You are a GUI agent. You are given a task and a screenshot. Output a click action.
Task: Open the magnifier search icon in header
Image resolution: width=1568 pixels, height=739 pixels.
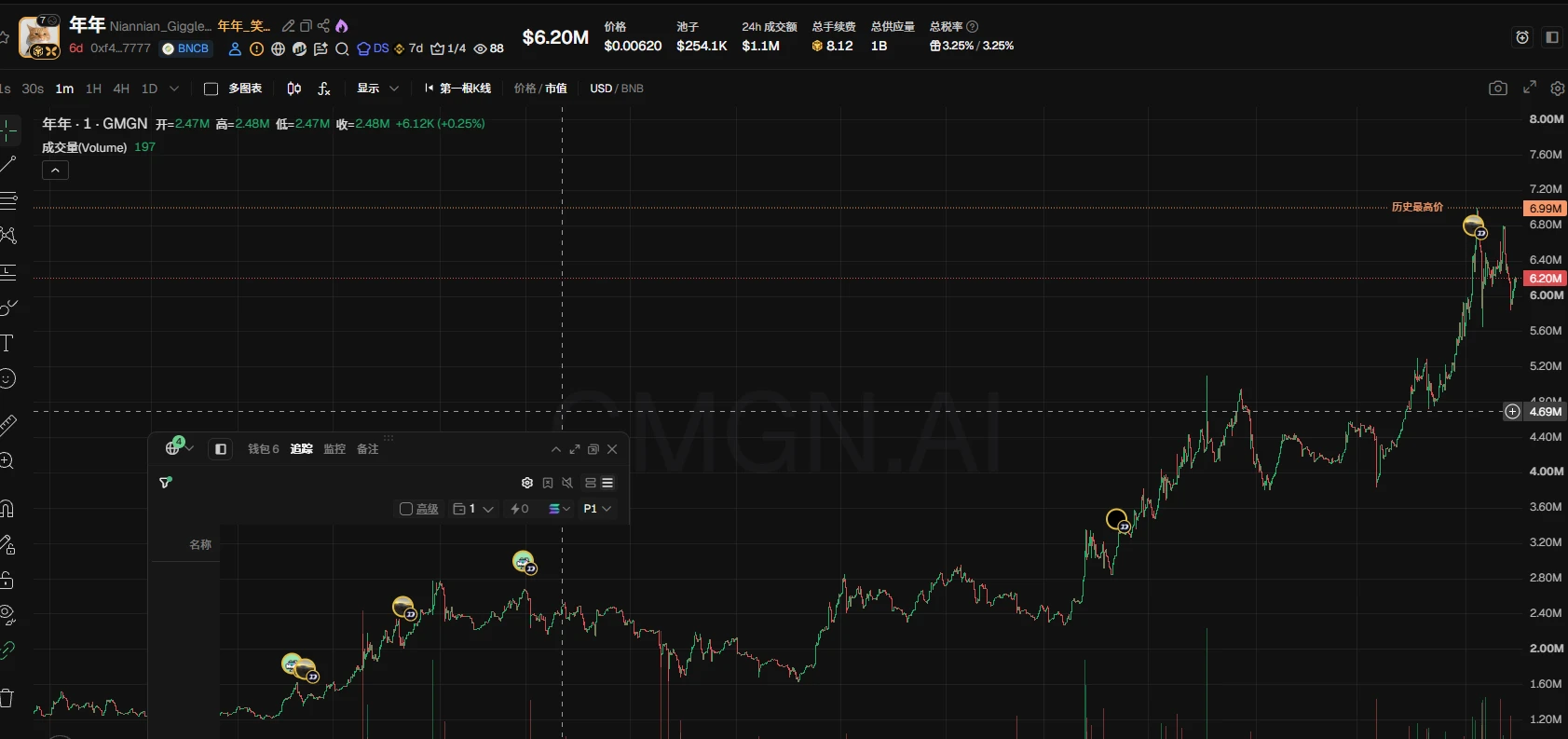[x=342, y=48]
